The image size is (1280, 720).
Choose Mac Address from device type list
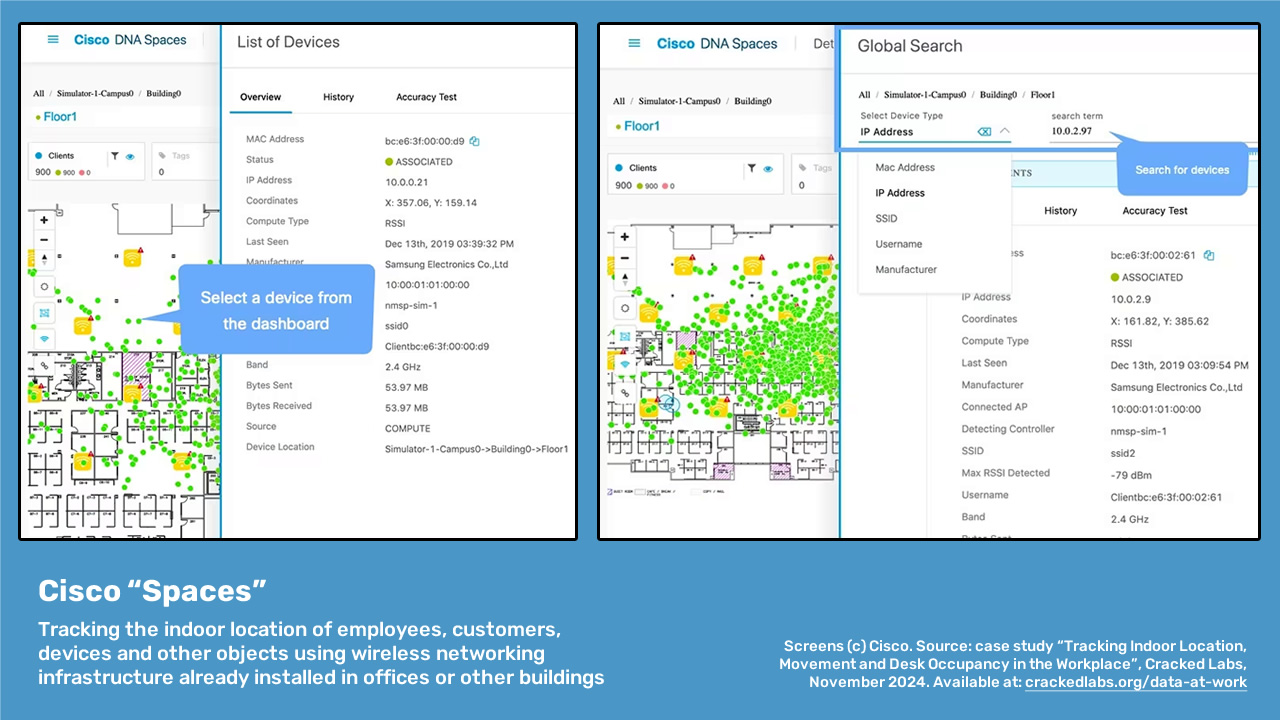point(905,168)
